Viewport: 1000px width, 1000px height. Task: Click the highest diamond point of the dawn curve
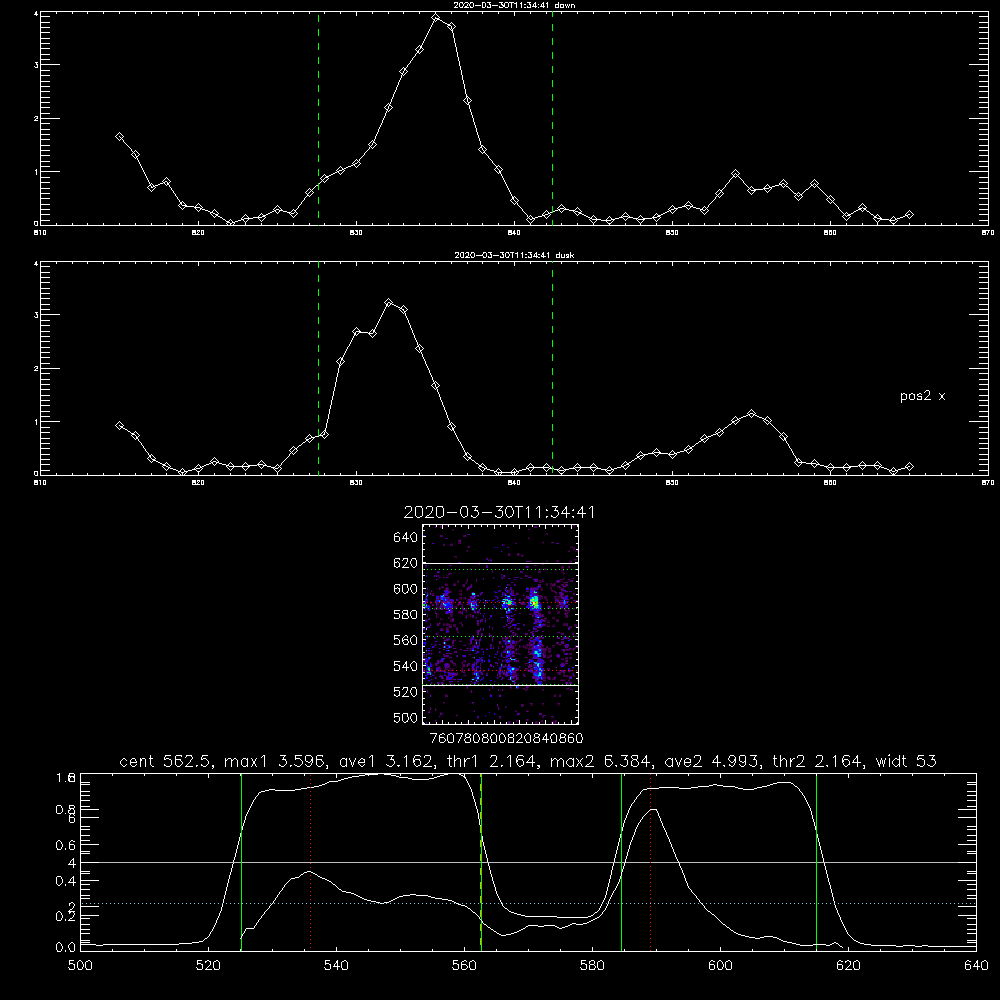[436, 18]
